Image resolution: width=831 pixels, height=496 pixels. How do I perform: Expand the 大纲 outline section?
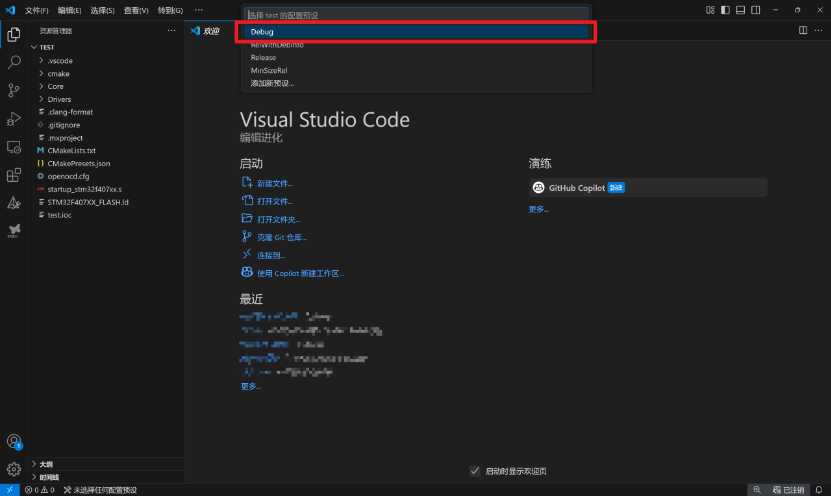tap(106, 464)
